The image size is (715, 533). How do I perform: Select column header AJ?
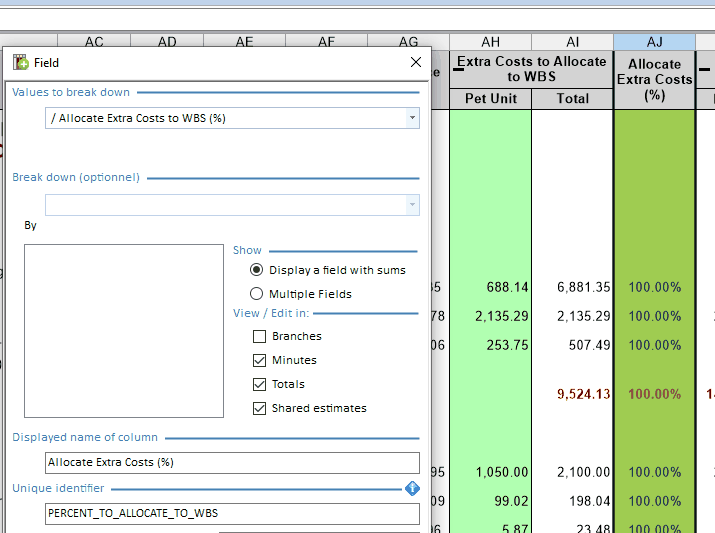point(654,41)
